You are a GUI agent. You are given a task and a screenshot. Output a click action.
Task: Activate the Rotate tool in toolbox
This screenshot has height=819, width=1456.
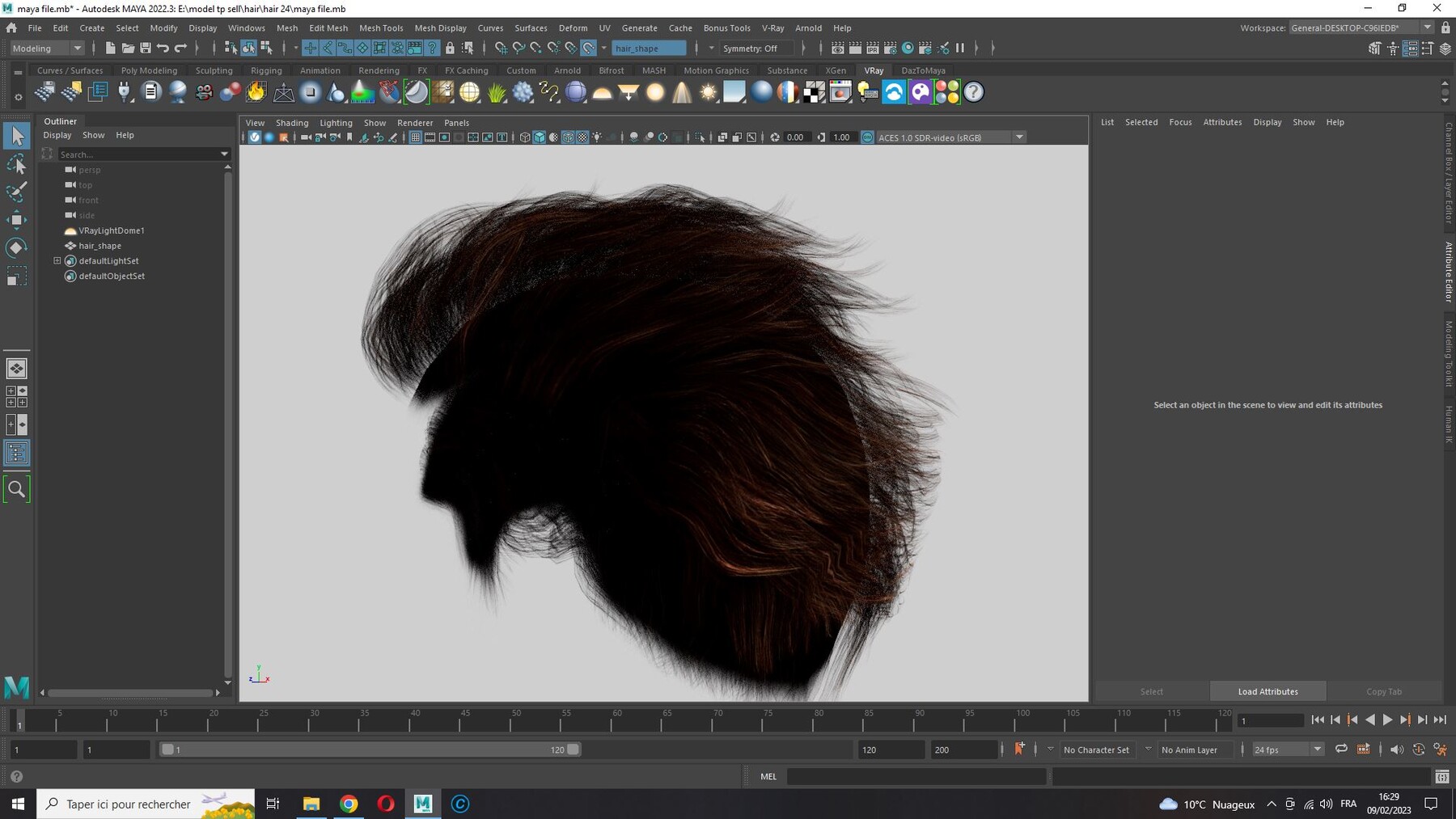pyautogui.click(x=16, y=247)
